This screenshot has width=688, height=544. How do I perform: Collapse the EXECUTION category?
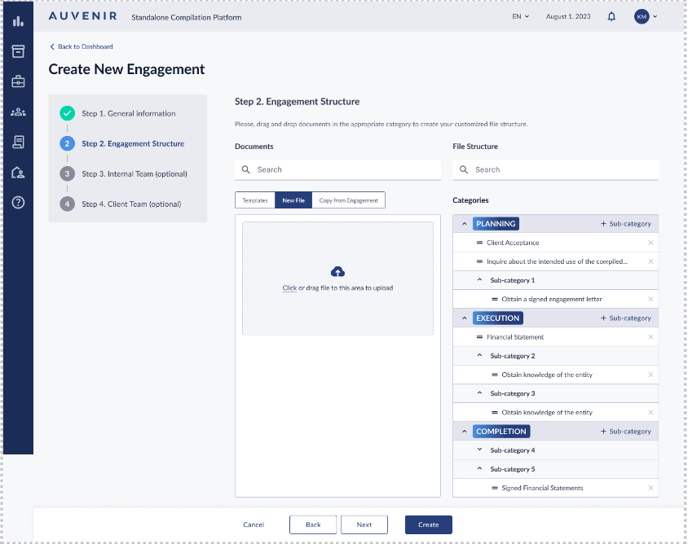pos(464,319)
